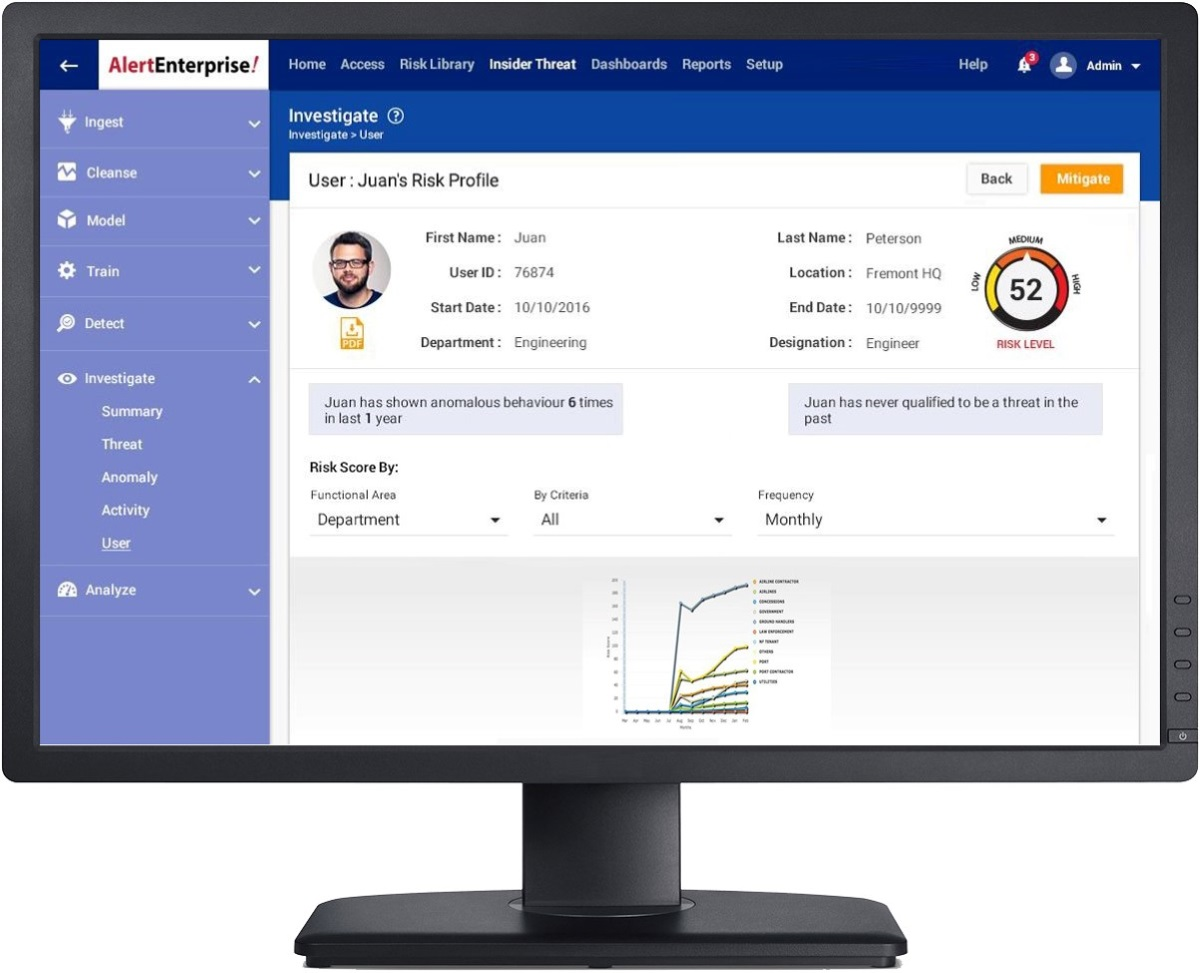Collapse the Investigate section chevron
The image size is (1200, 973).
(254, 378)
